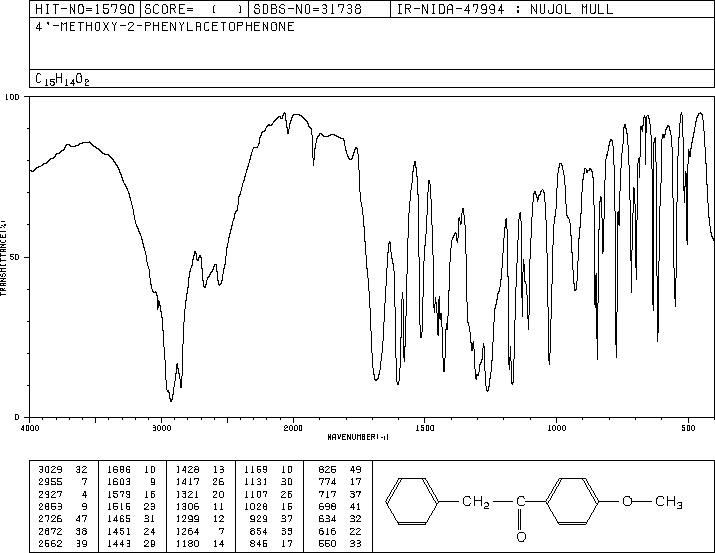The height and width of the screenshot is (553, 715).
Task: Click the carbonyl carbon C in structure
Action: pos(521,501)
